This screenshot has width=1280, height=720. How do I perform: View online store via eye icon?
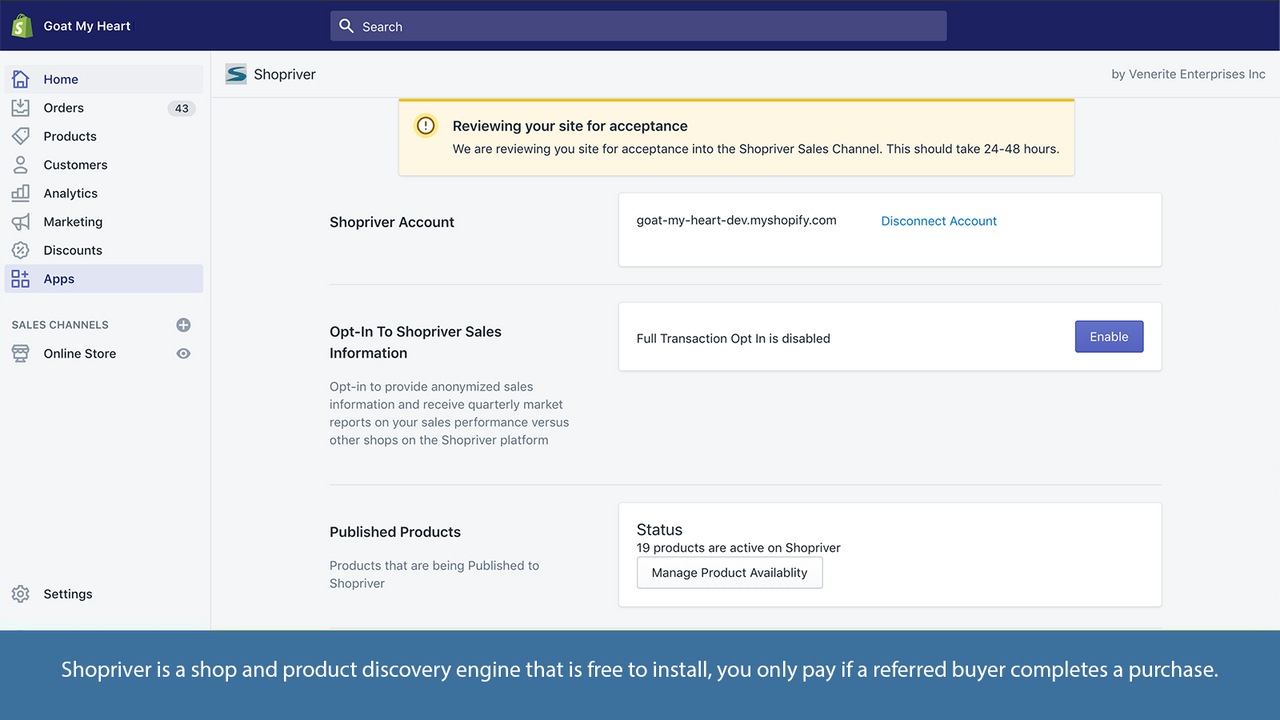pos(183,354)
